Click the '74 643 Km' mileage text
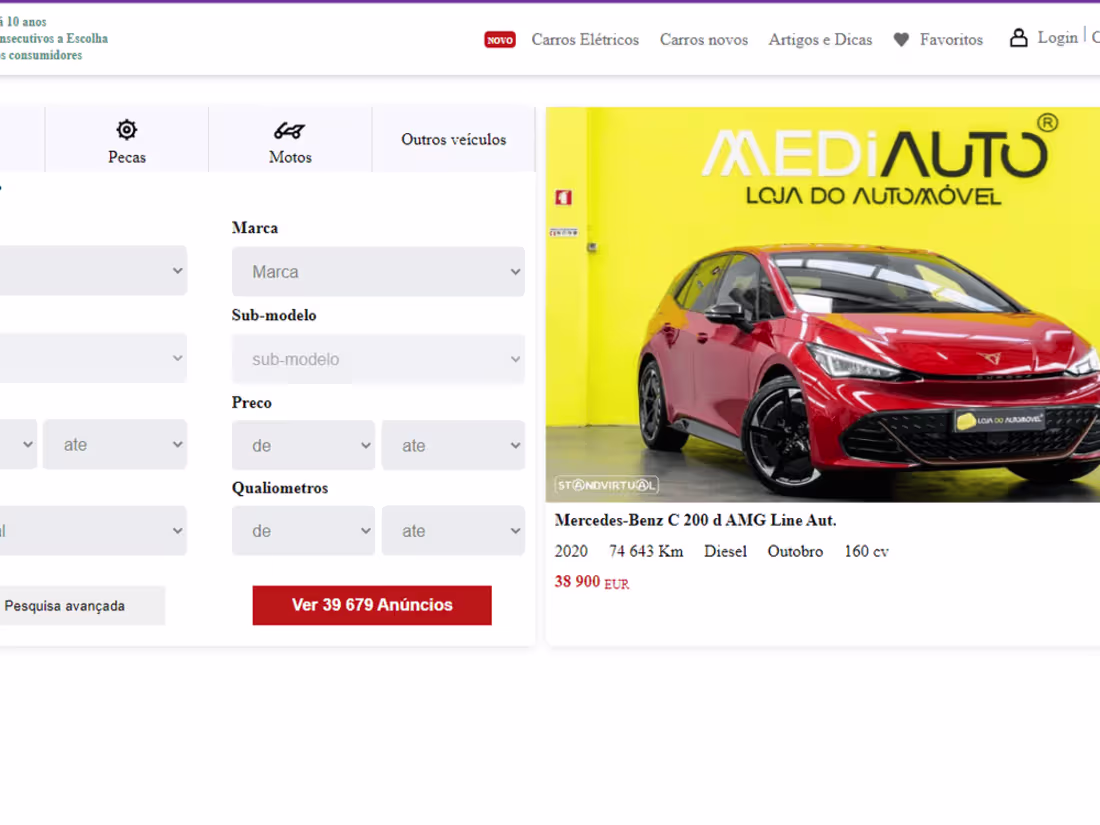Viewport: 1100px width, 825px height. tap(646, 551)
